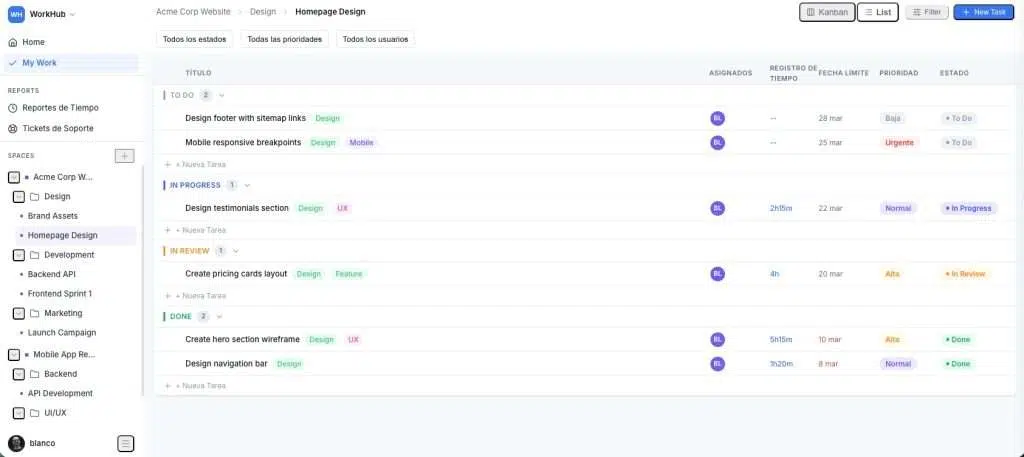The image size is (1024, 457).
Task: Collapse the DONE group
Action: pyautogui.click(x=219, y=317)
